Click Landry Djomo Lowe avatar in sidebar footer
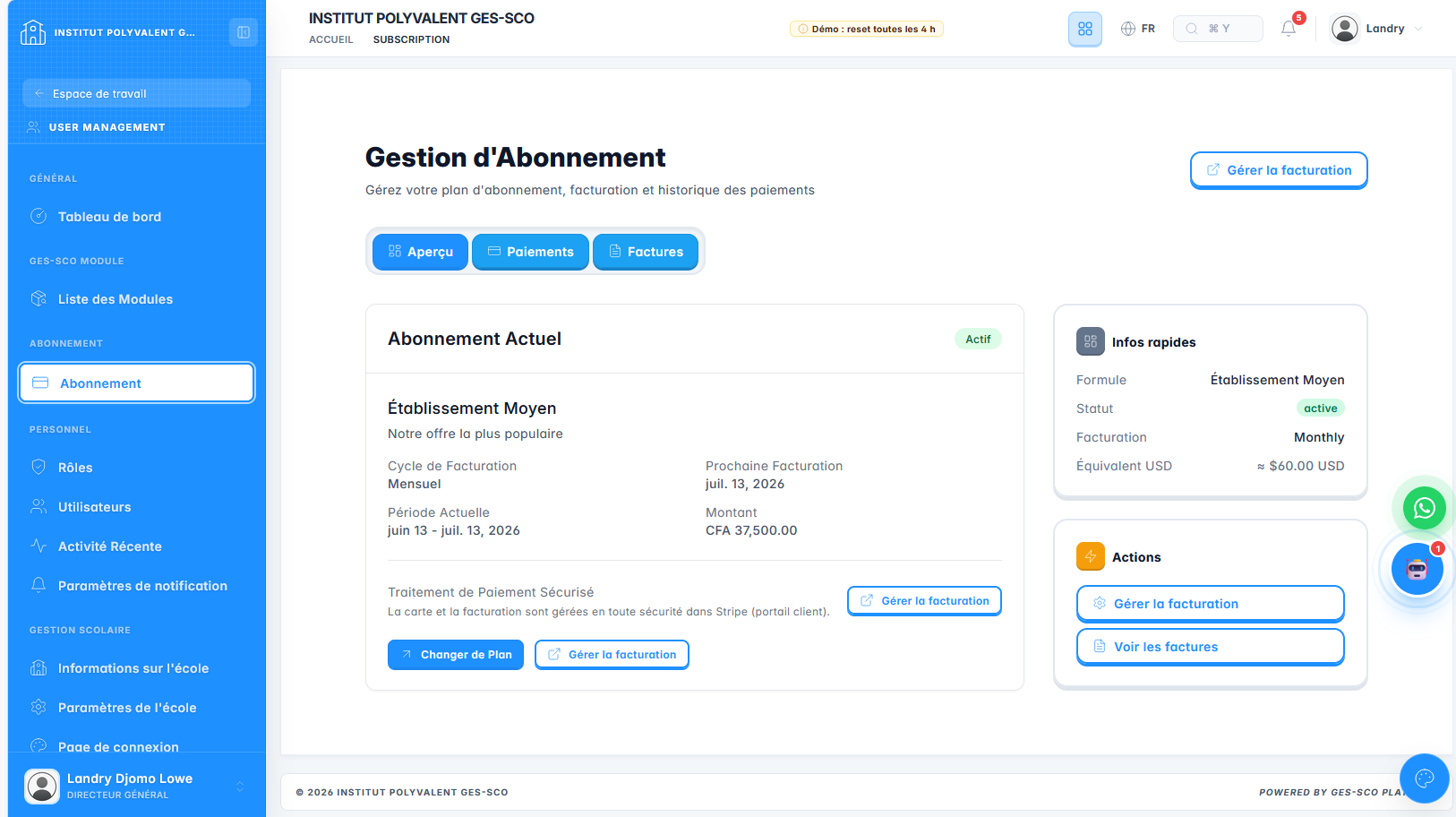The height and width of the screenshot is (817, 1456). point(42,787)
